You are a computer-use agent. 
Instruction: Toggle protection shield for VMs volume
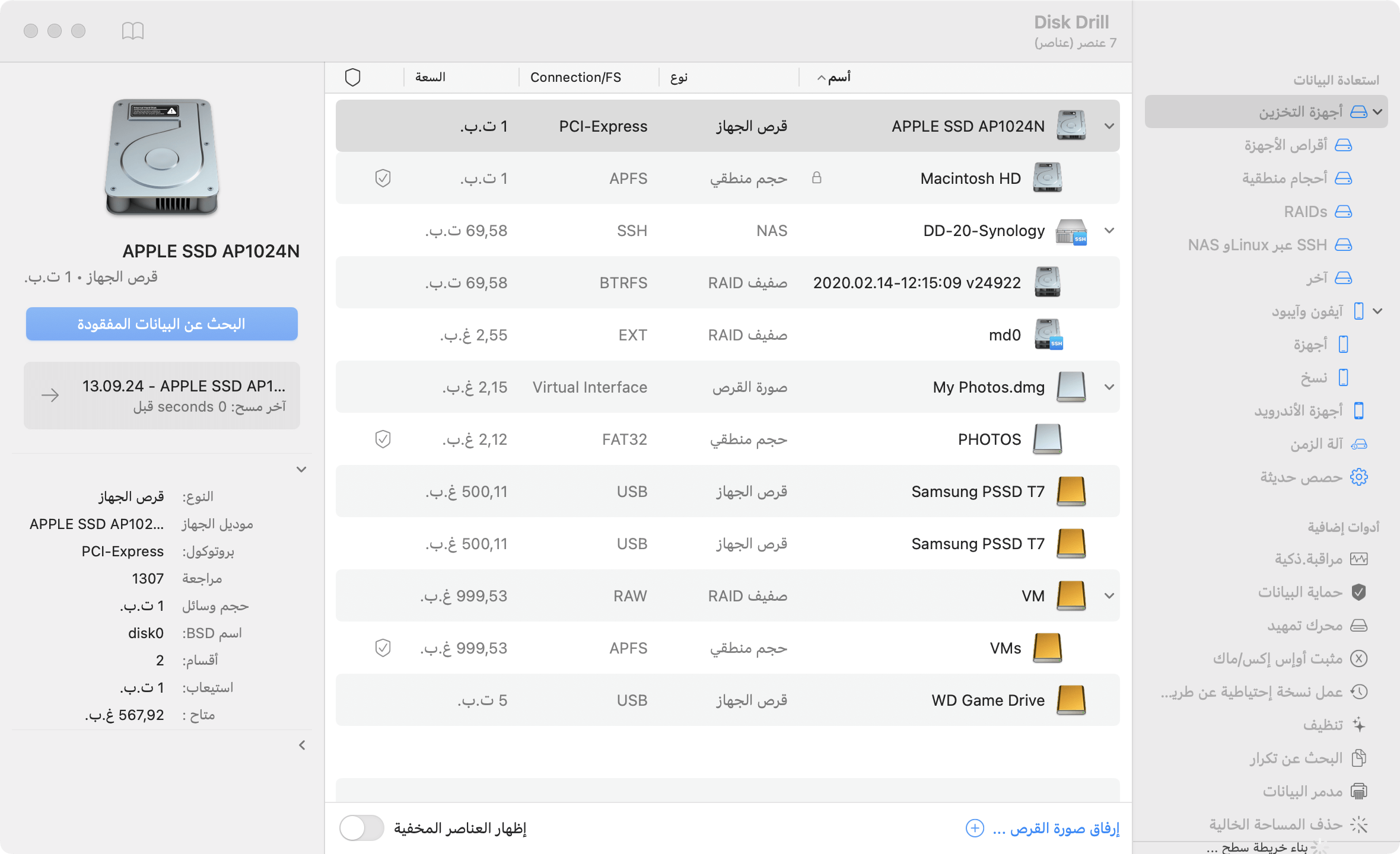click(x=383, y=648)
